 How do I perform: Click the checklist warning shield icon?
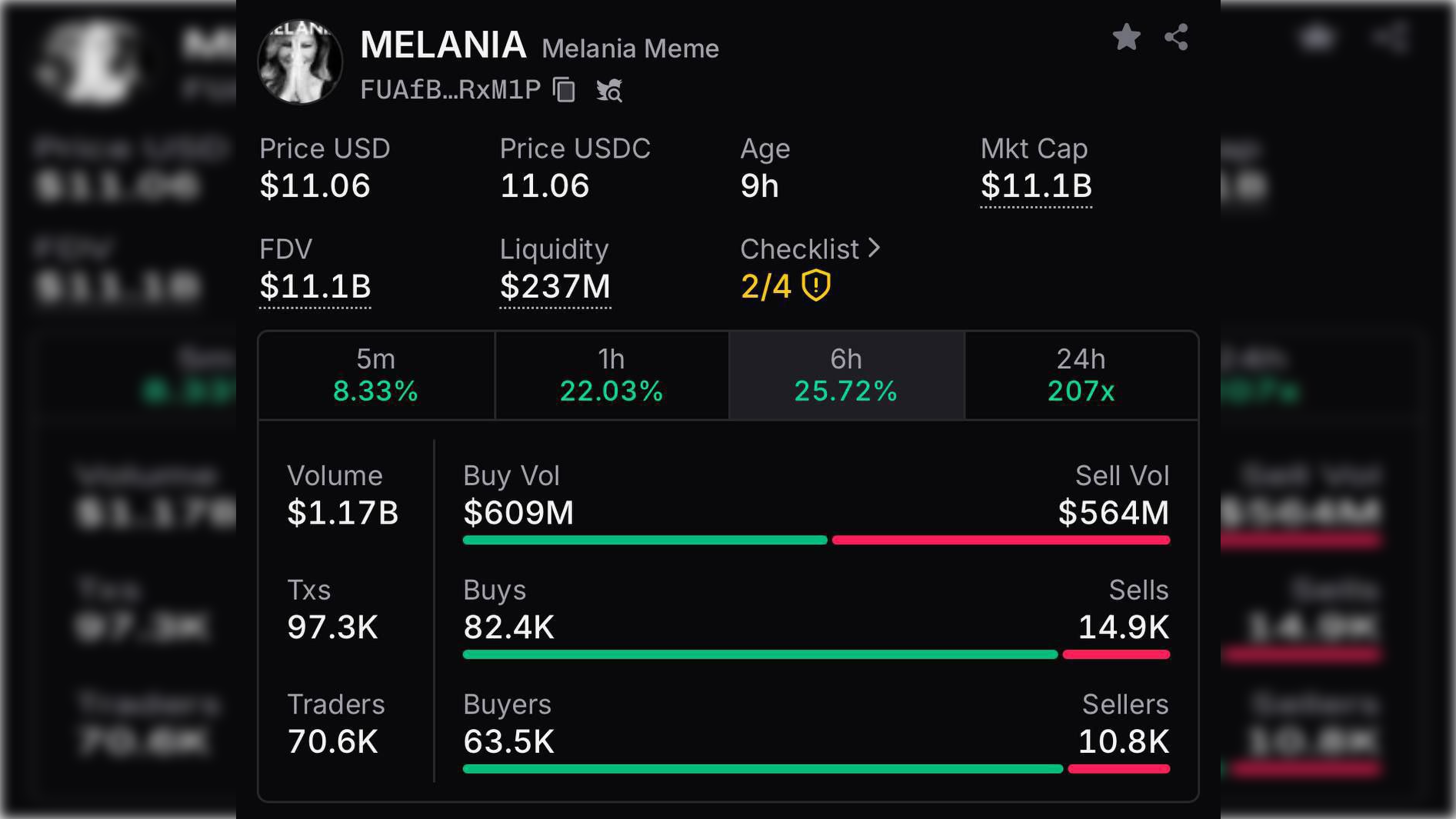click(x=816, y=285)
